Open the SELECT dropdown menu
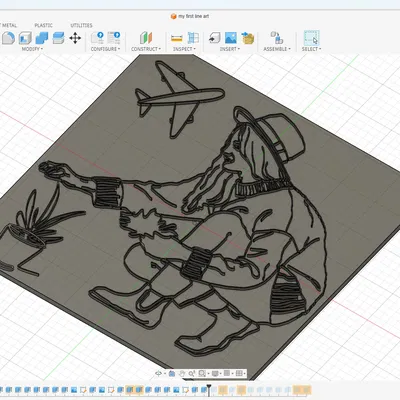This screenshot has height=400, width=400. [311, 49]
